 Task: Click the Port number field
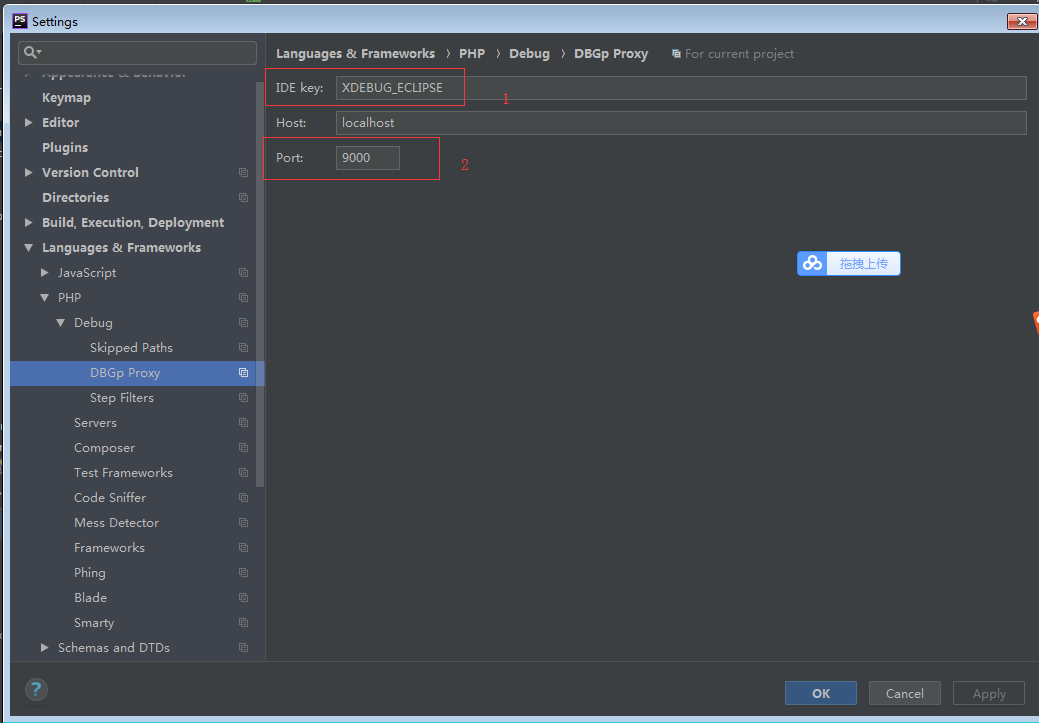click(x=367, y=158)
